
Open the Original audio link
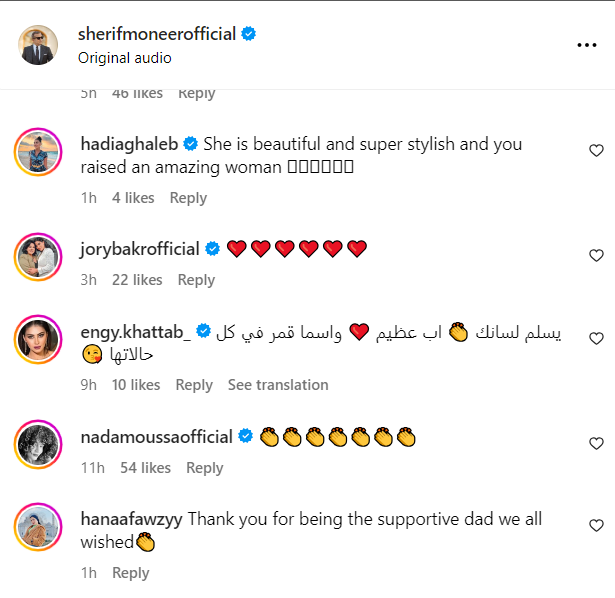tap(124, 58)
